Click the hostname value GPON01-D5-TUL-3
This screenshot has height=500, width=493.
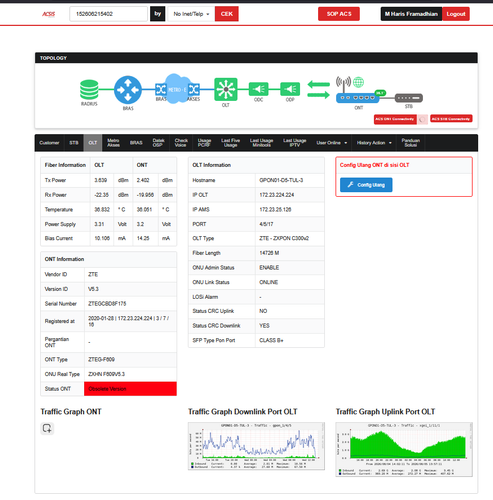pos(281,180)
